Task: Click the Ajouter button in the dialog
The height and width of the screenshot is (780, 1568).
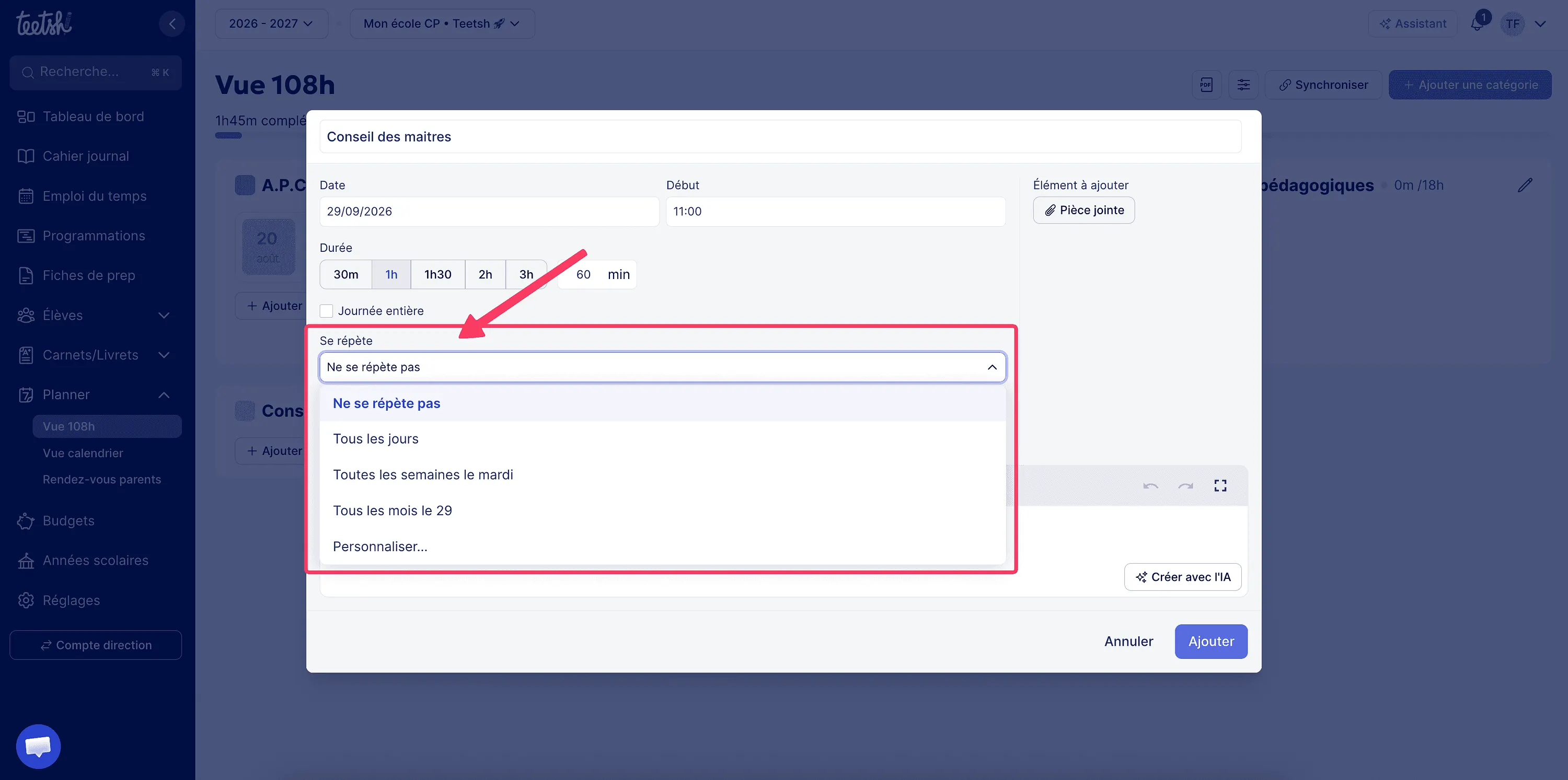Action: [1210, 641]
